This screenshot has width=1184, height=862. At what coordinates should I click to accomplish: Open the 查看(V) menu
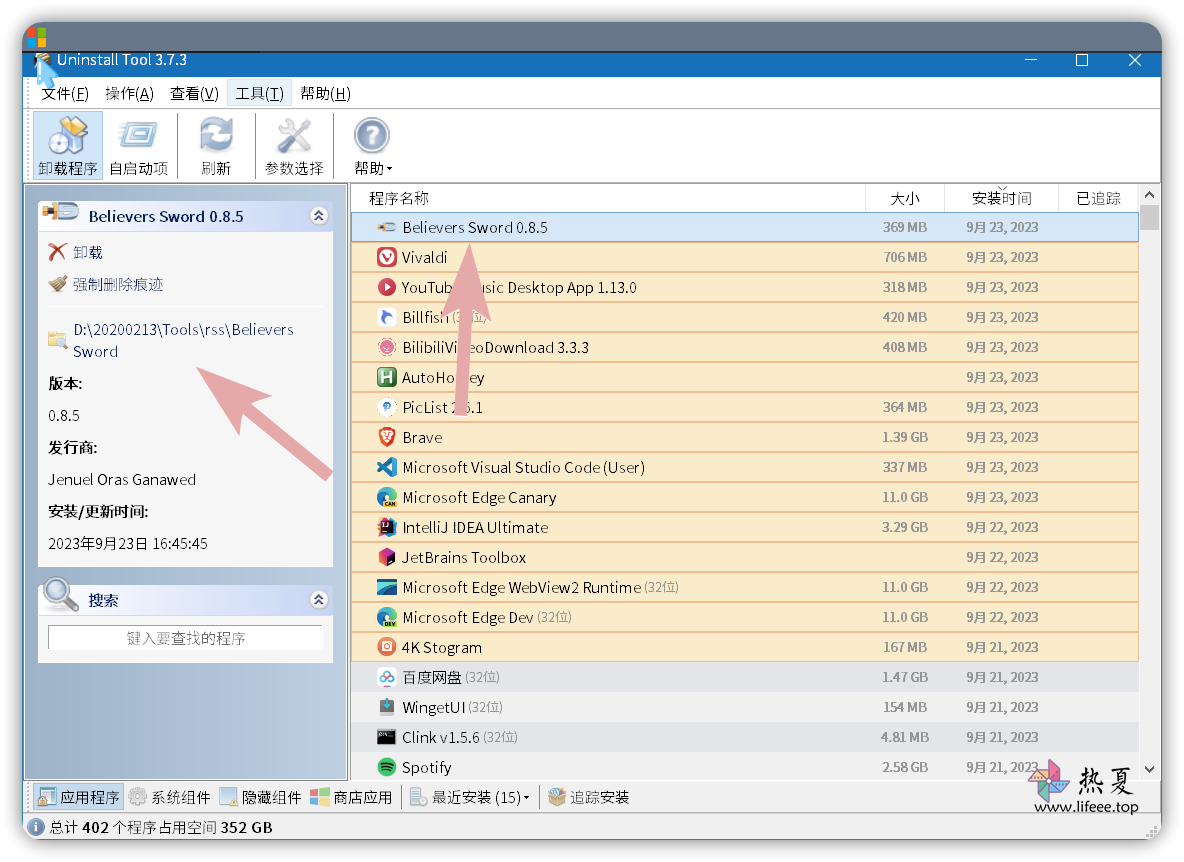tap(194, 94)
